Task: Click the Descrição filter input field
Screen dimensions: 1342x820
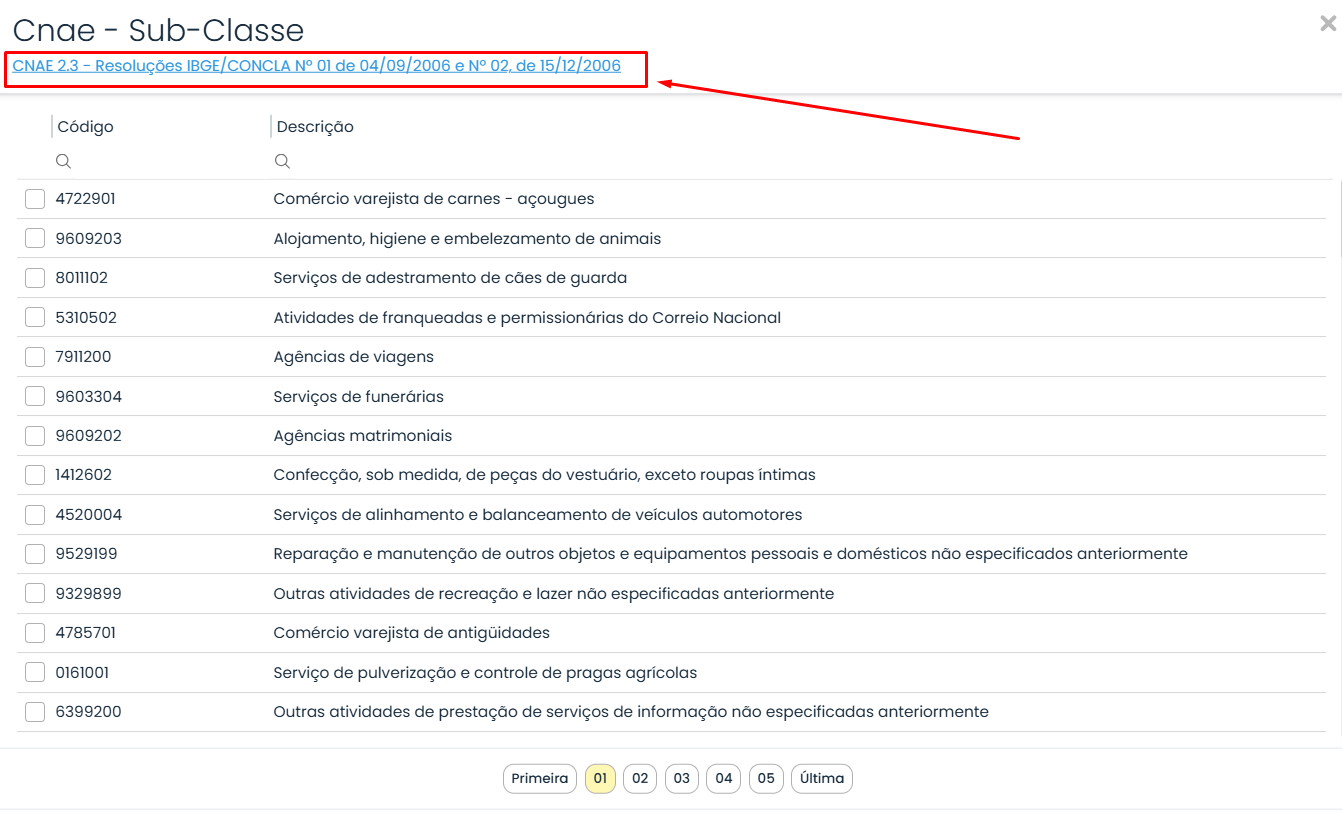Action: coord(800,161)
